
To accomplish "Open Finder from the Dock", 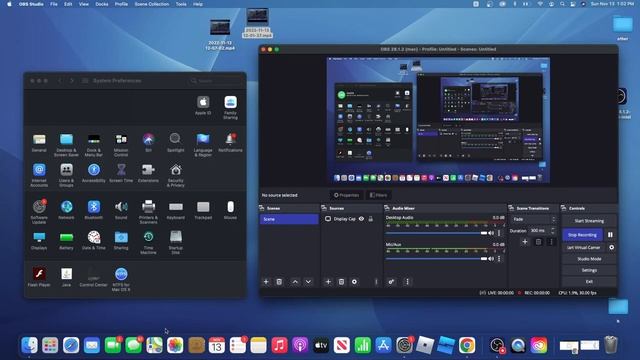I will (29, 345).
